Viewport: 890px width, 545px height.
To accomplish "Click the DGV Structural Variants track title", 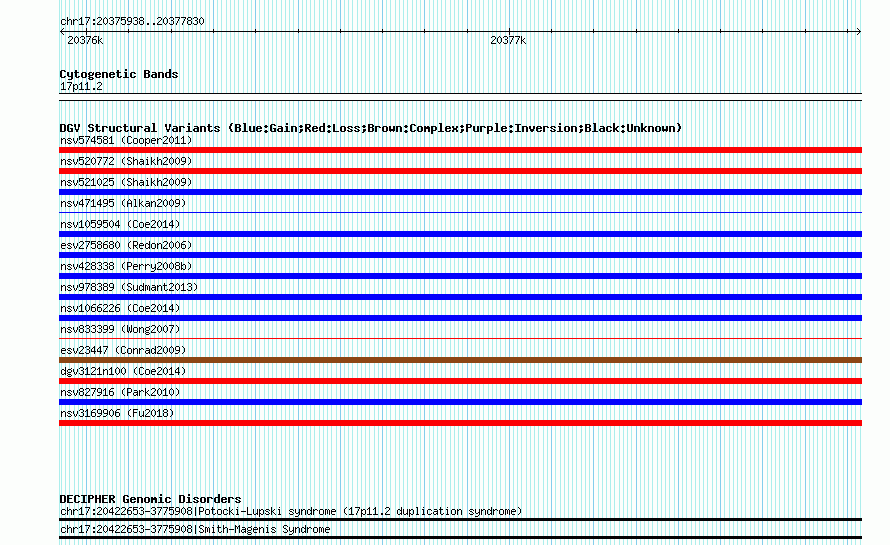I will 371,128.
